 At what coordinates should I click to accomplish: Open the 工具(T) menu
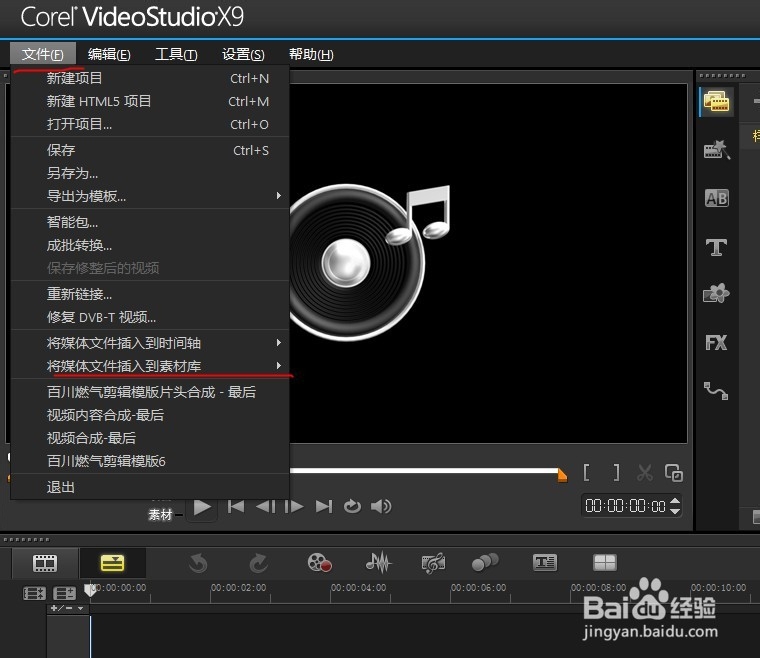pos(176,54)
